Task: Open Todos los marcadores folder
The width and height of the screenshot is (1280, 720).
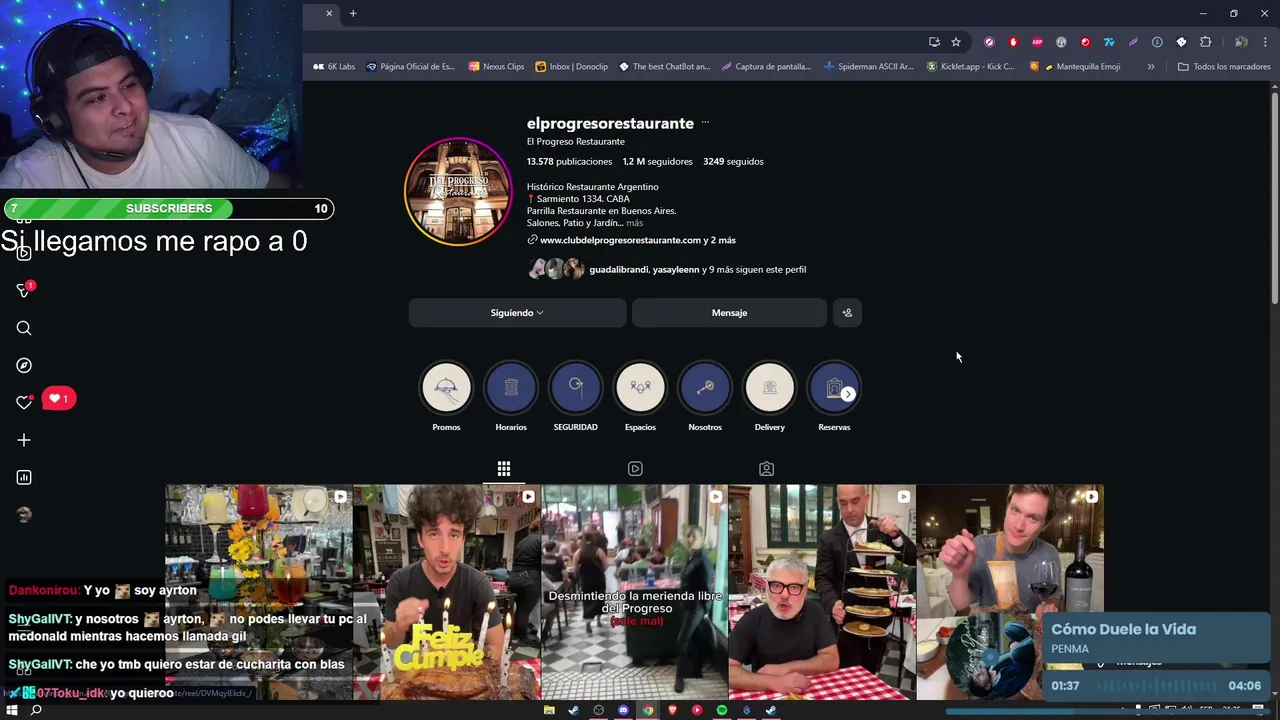Action: [1224, 67]
